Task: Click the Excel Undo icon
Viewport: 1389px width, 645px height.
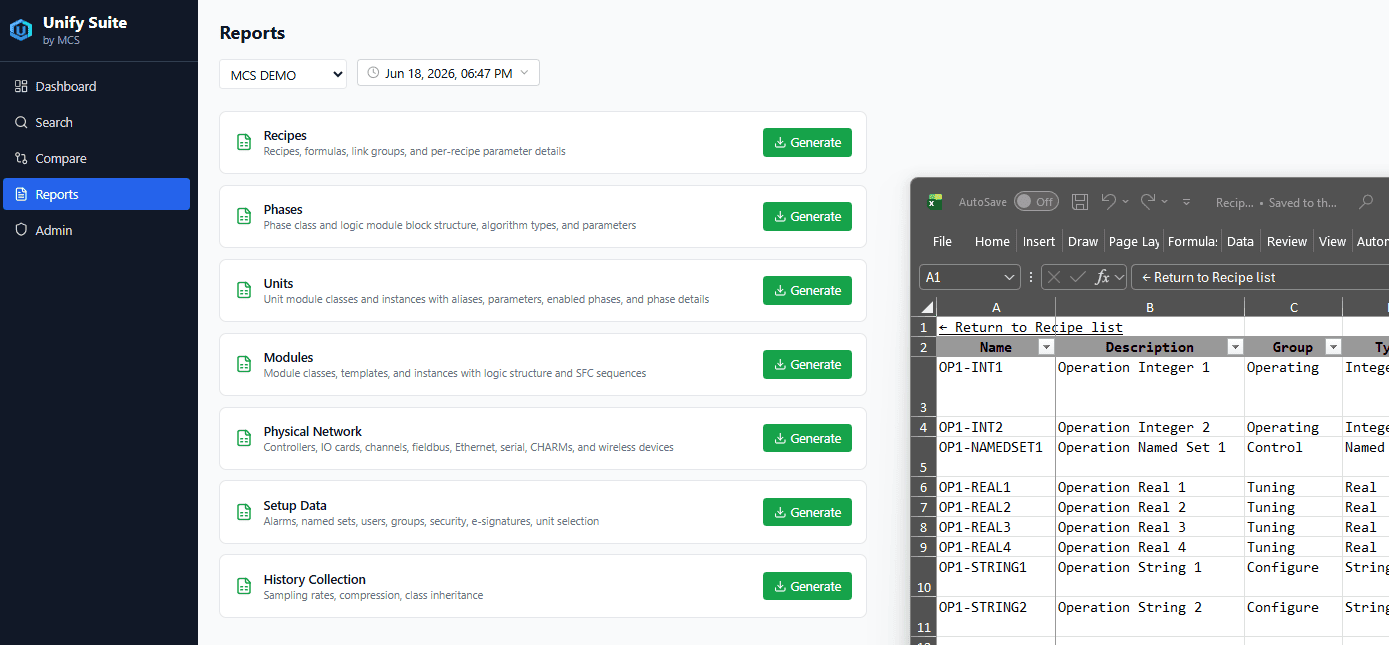Action: coord(1108,201)
